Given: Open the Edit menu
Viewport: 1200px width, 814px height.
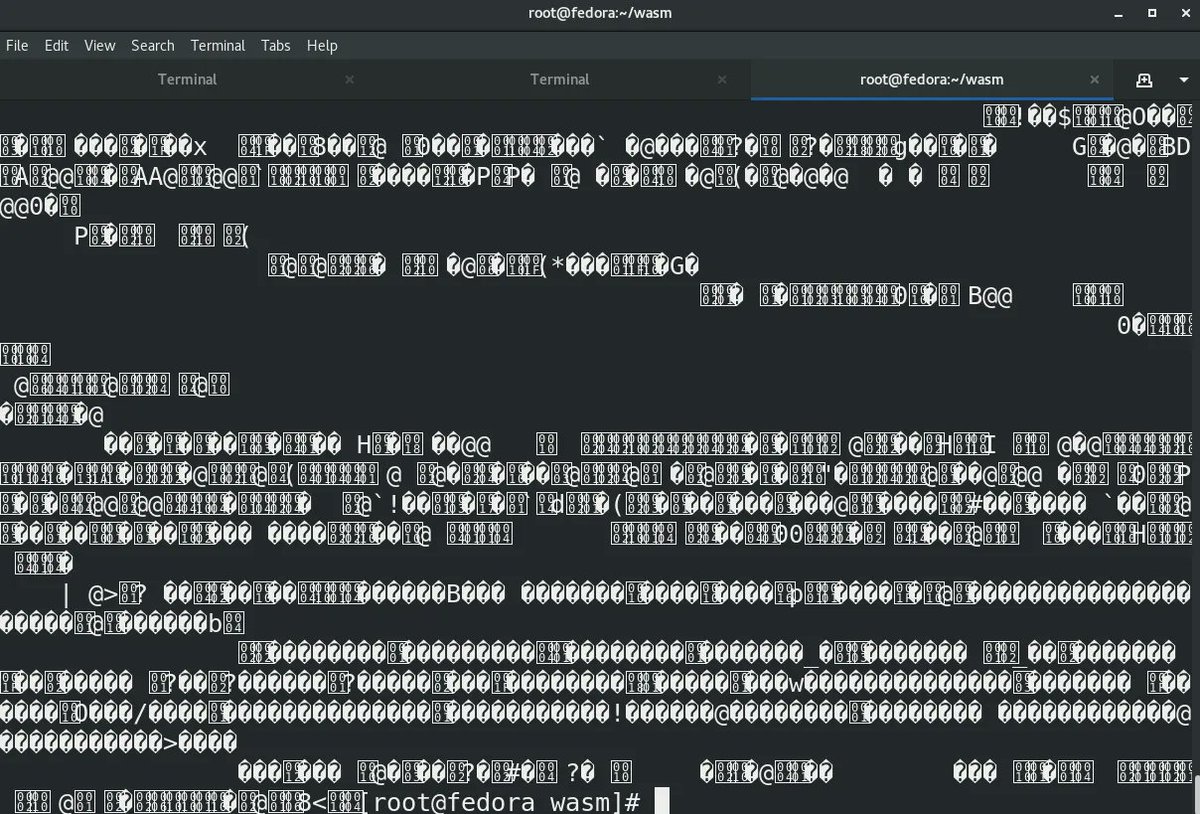Looking at the screenshot, I should point(56,45).
